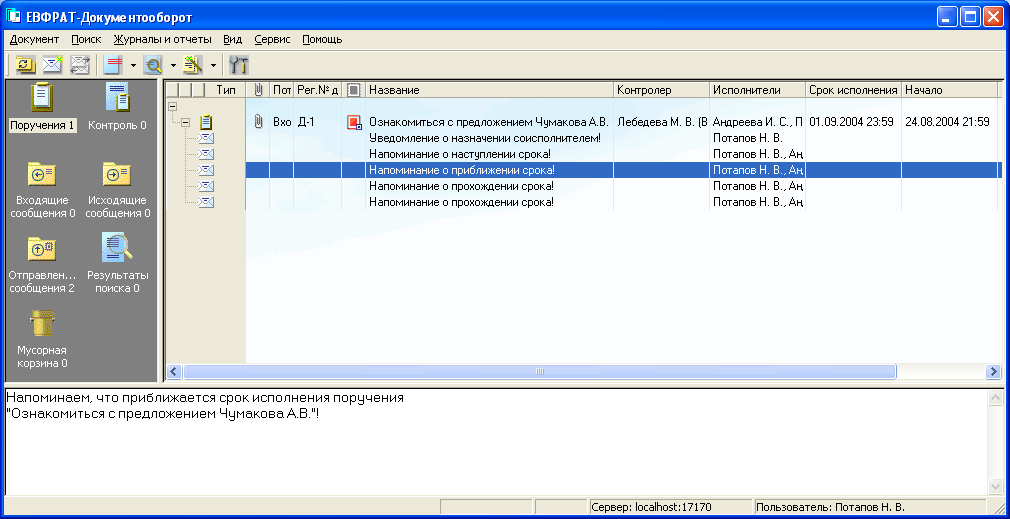Sort by Рег.№ д column header
Image resolution: width=1010 pixels, height=519 pixels.
pos(318,90)
